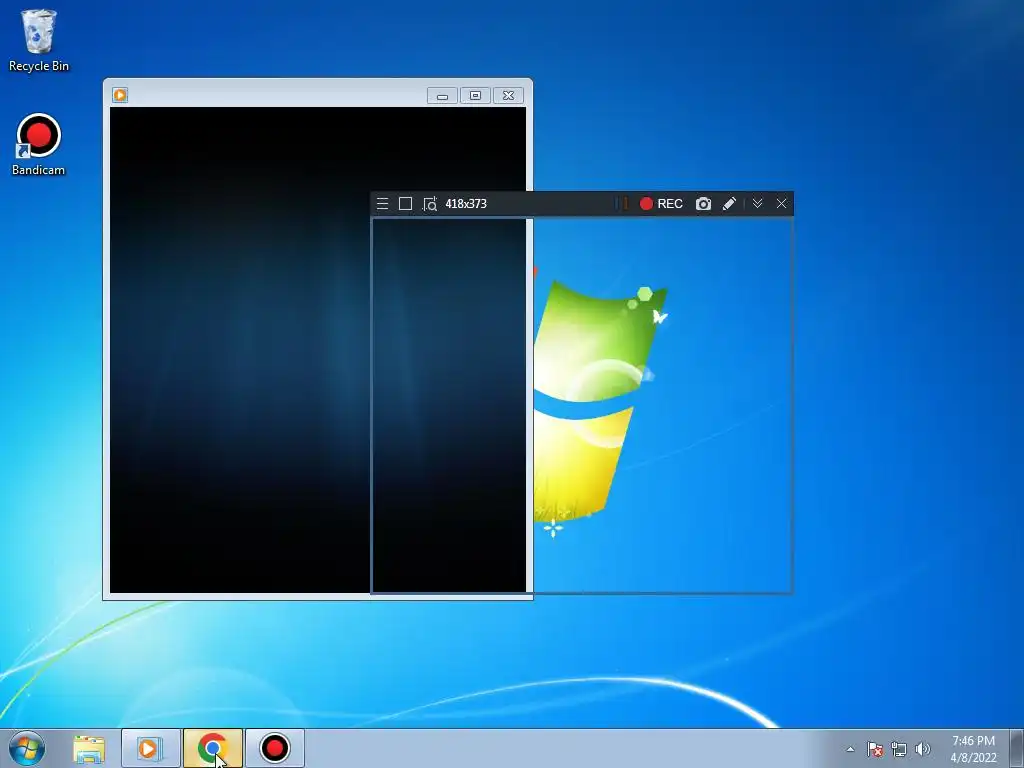
Task: Select the Bandicam desktop shortcut
Action: 39,144
